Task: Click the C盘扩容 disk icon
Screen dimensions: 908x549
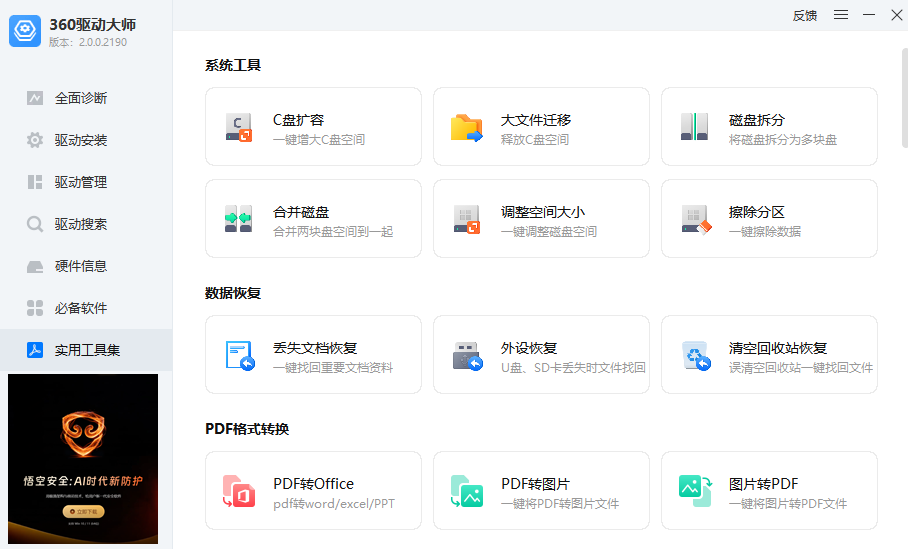Action: click(239, 127)
